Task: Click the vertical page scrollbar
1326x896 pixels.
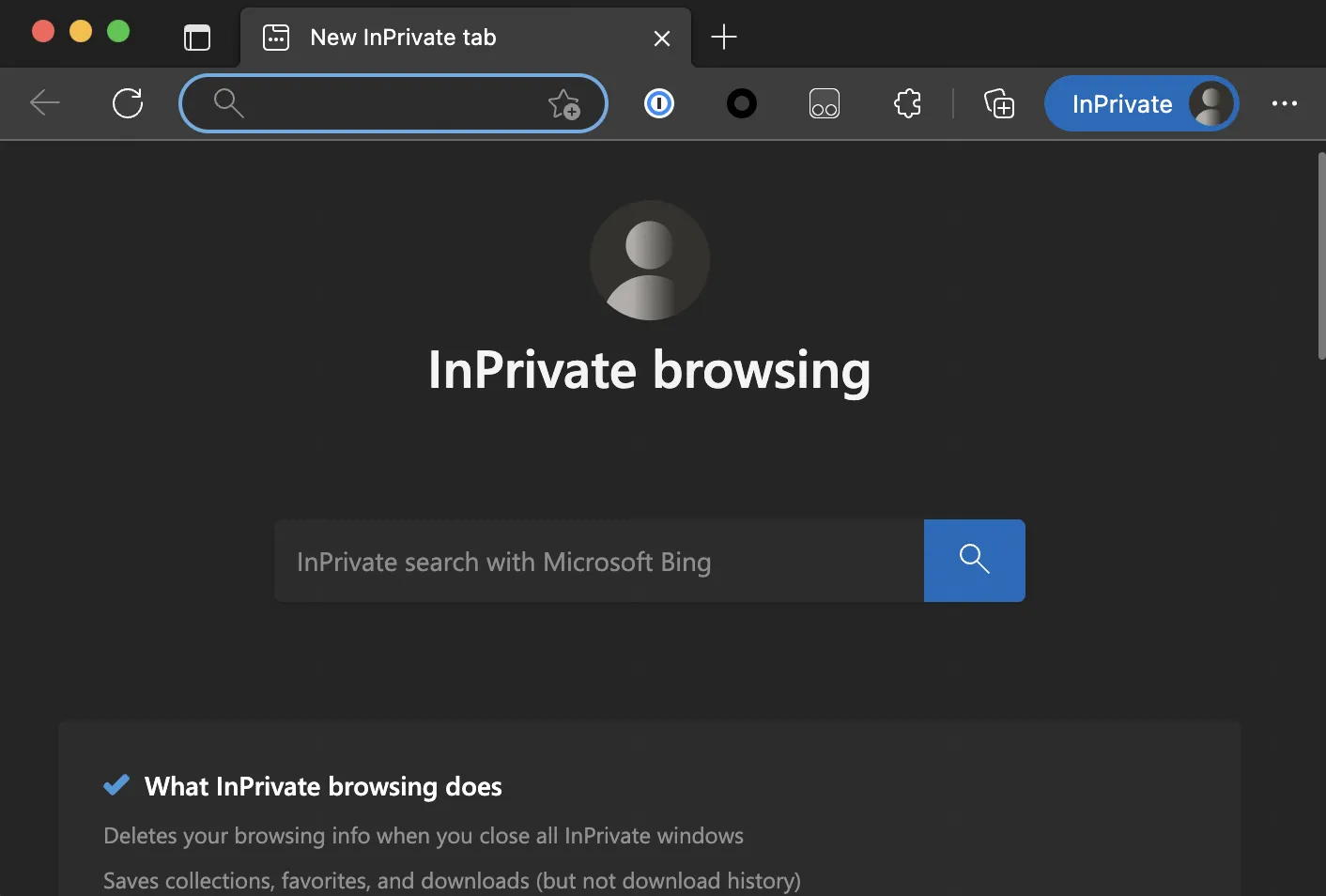Action: tap(1321, 255)
